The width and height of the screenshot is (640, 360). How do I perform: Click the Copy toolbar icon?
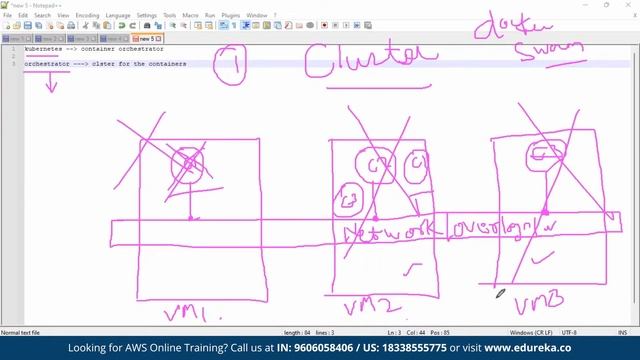click(96, 26)
